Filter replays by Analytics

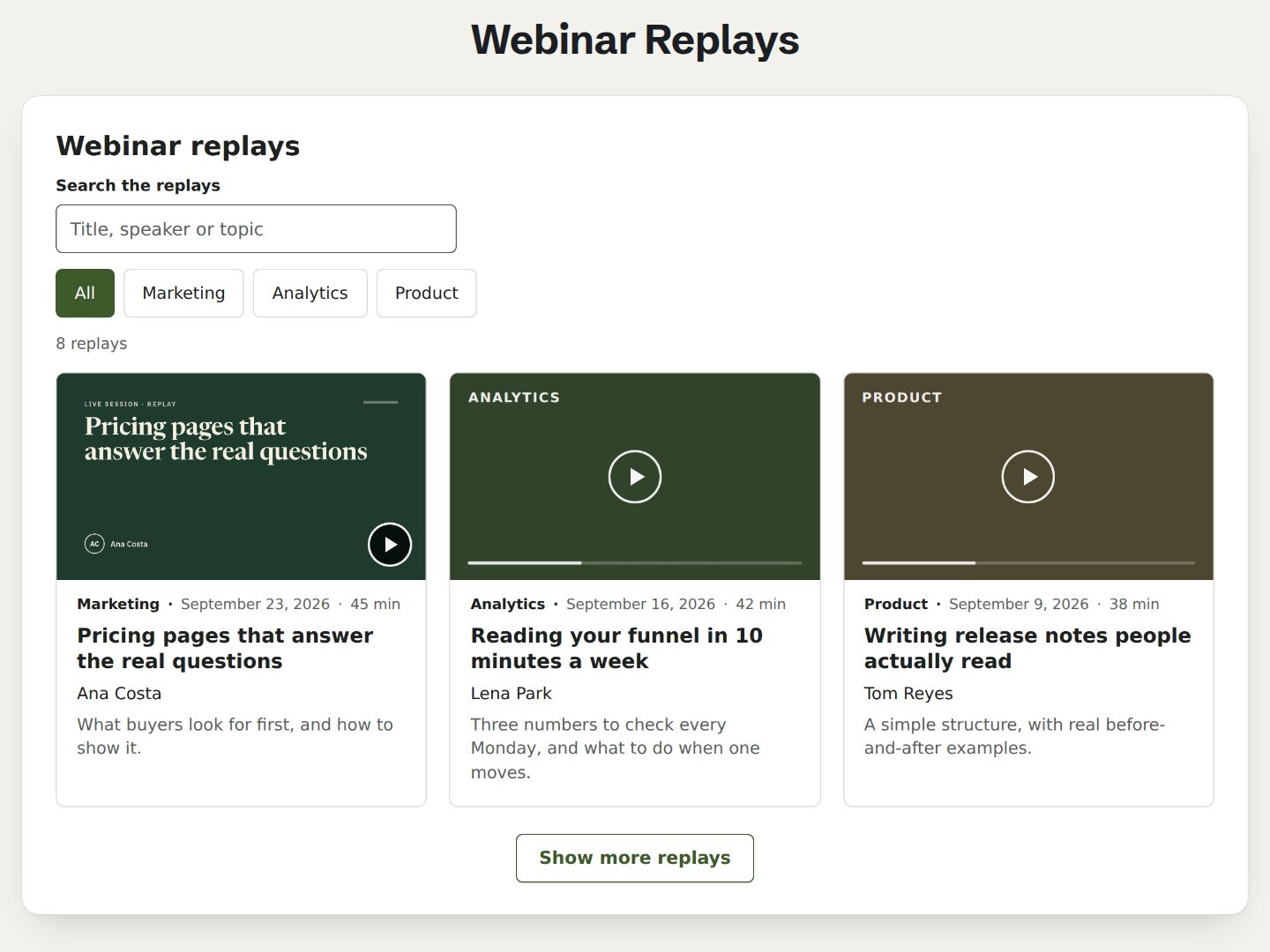(x=310, y=293)
